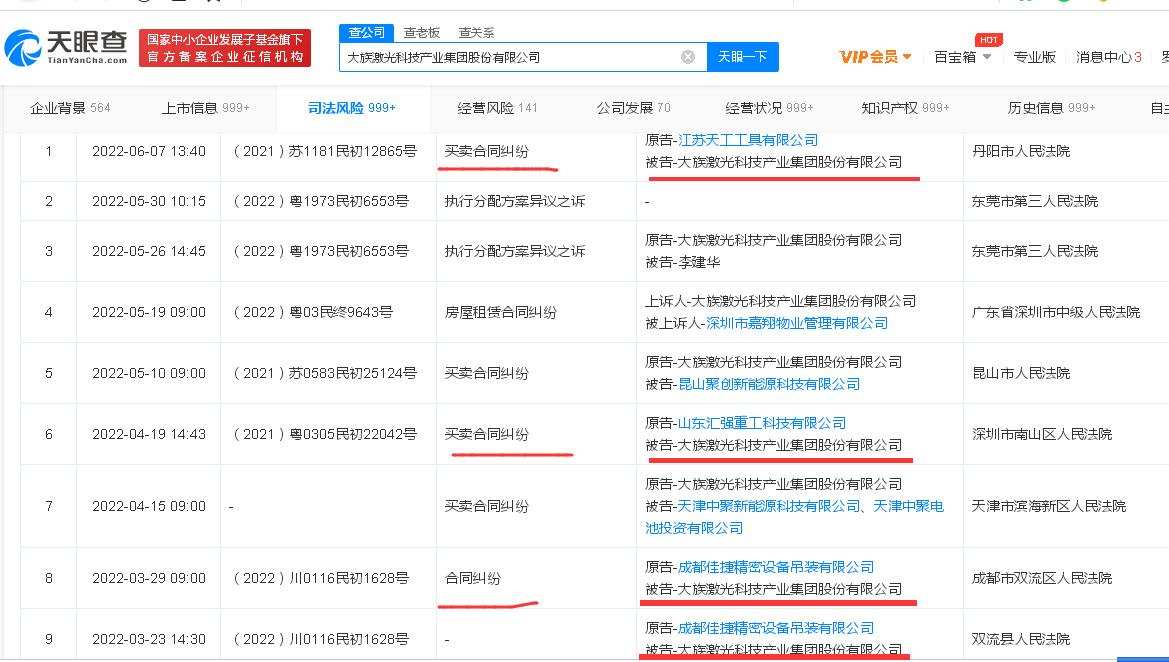Screen dimensions: 1169x662
Task: Click 广东省深圳市中级人民法院 court cell
Action: tap(1056, 312)
